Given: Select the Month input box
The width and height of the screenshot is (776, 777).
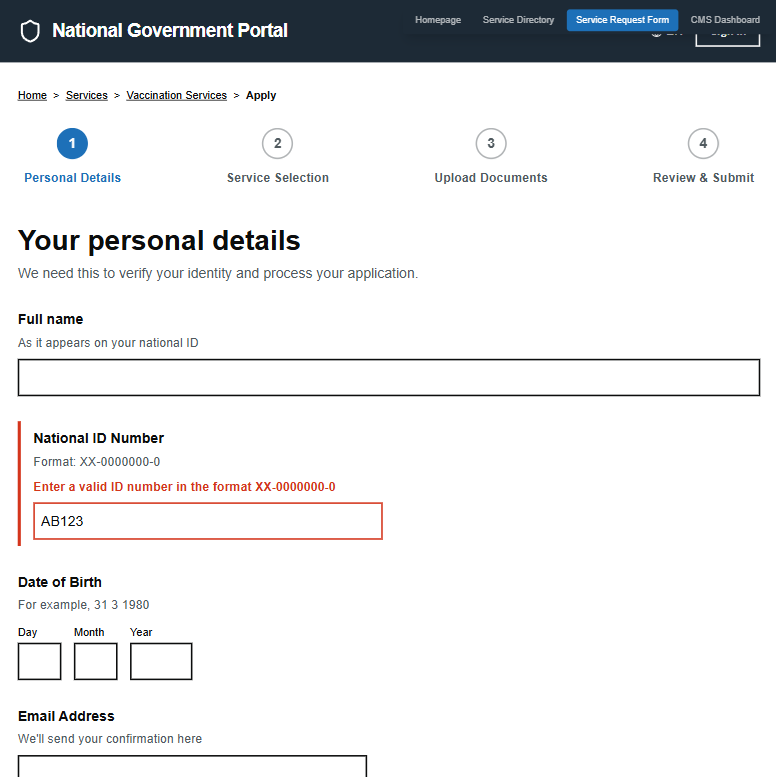Looking at the screenshot, I should (96, 661).
